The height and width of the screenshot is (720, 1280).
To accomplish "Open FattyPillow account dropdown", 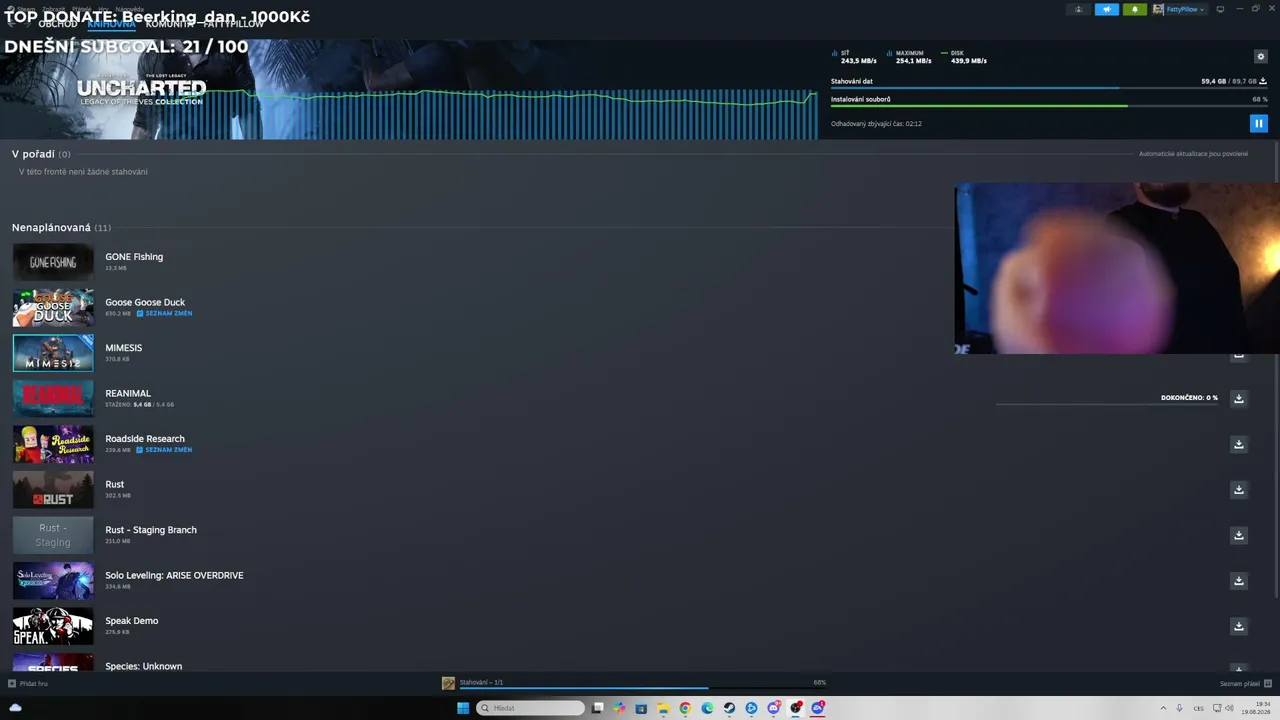I will (1179, 9).
